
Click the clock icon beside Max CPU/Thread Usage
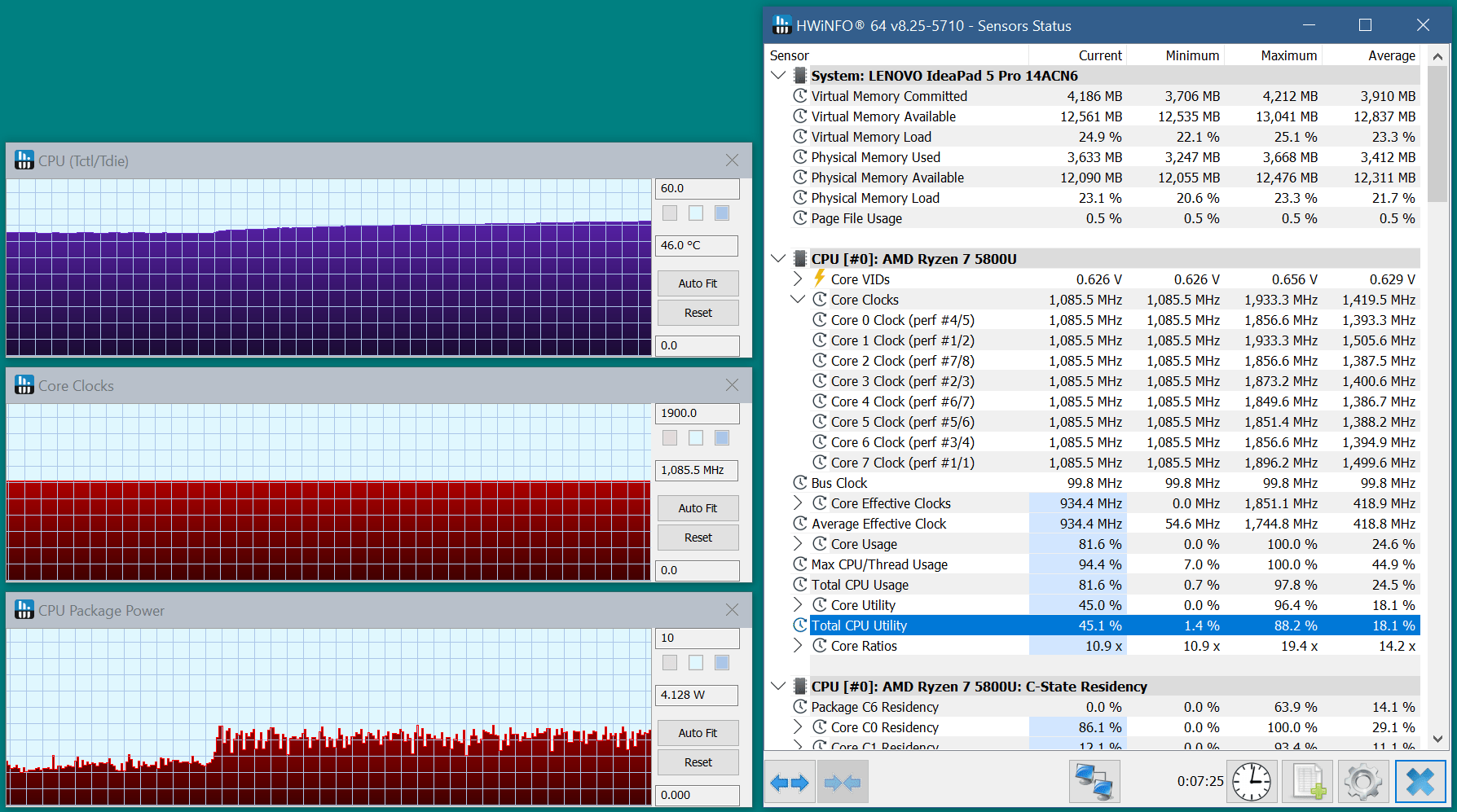tap(800, 564)
